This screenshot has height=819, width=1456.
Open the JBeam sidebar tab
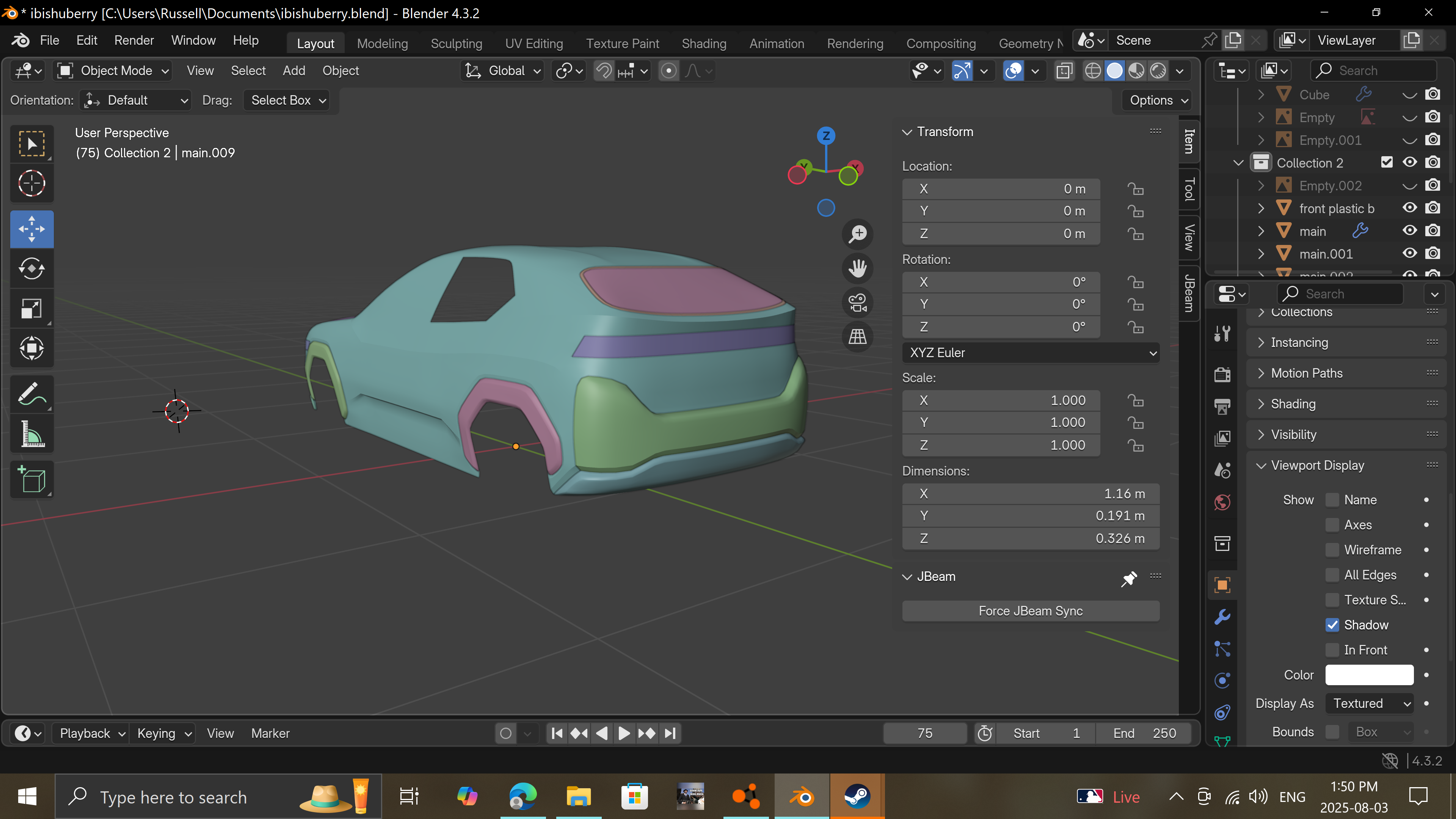pyautogui.click(x=1189, y=293)
